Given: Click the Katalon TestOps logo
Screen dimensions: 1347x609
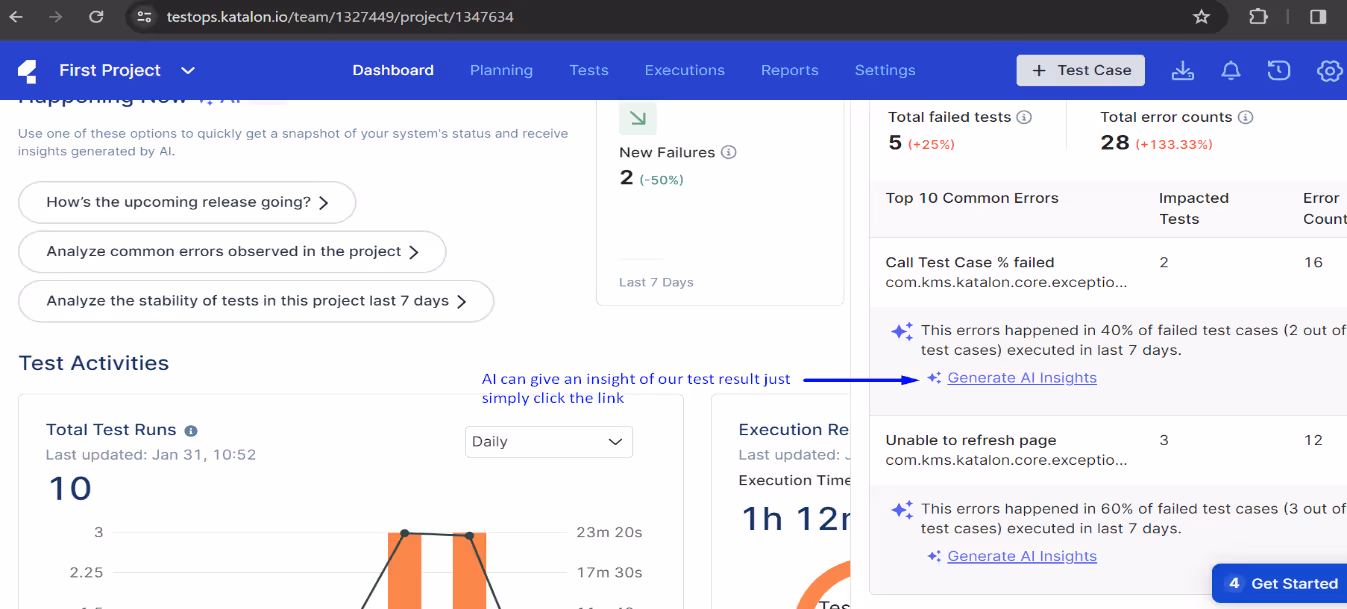Looking at the screenshot, I should [27, 70].
